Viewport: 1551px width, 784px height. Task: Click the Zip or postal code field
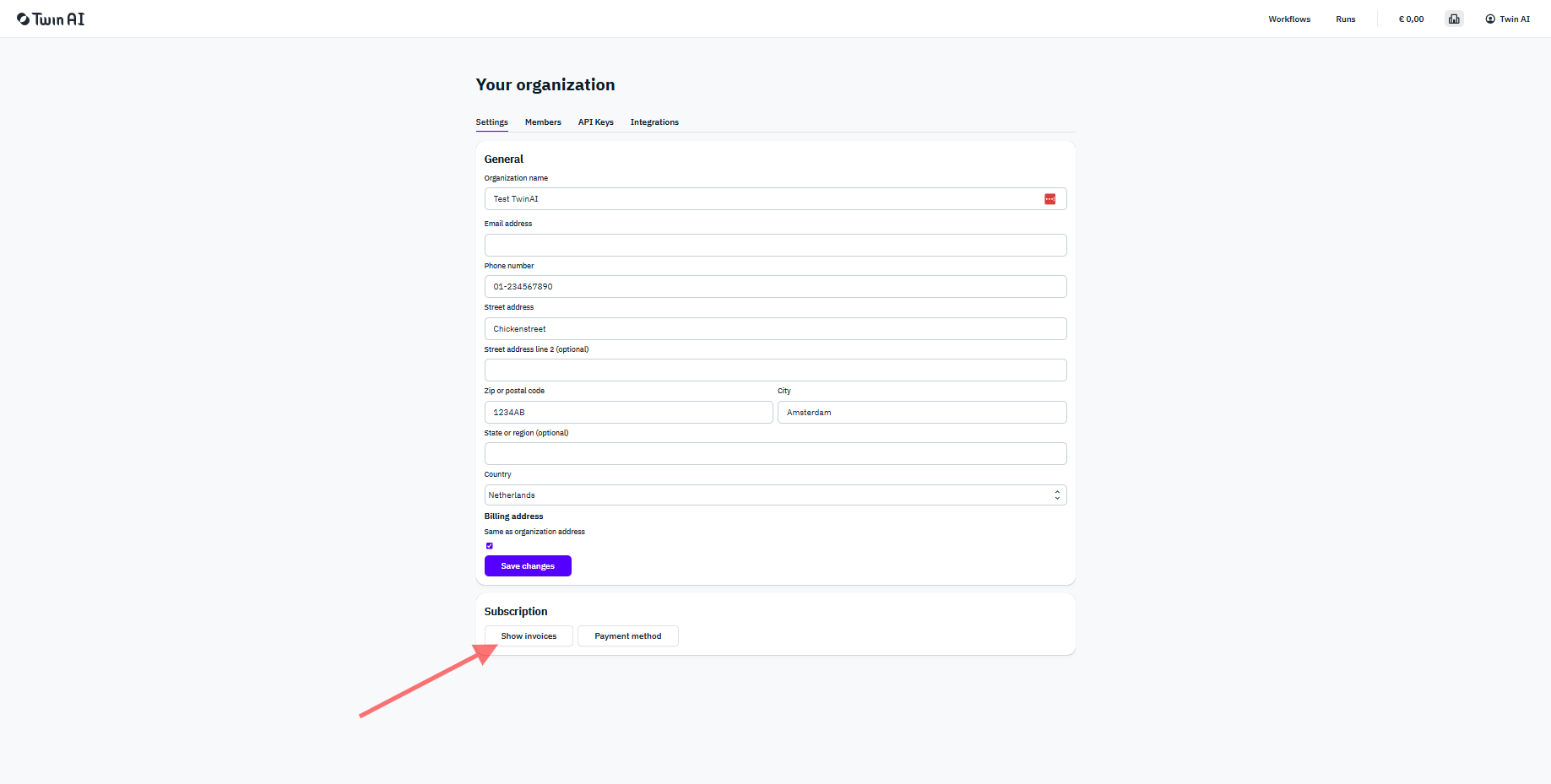click(628, 413)
